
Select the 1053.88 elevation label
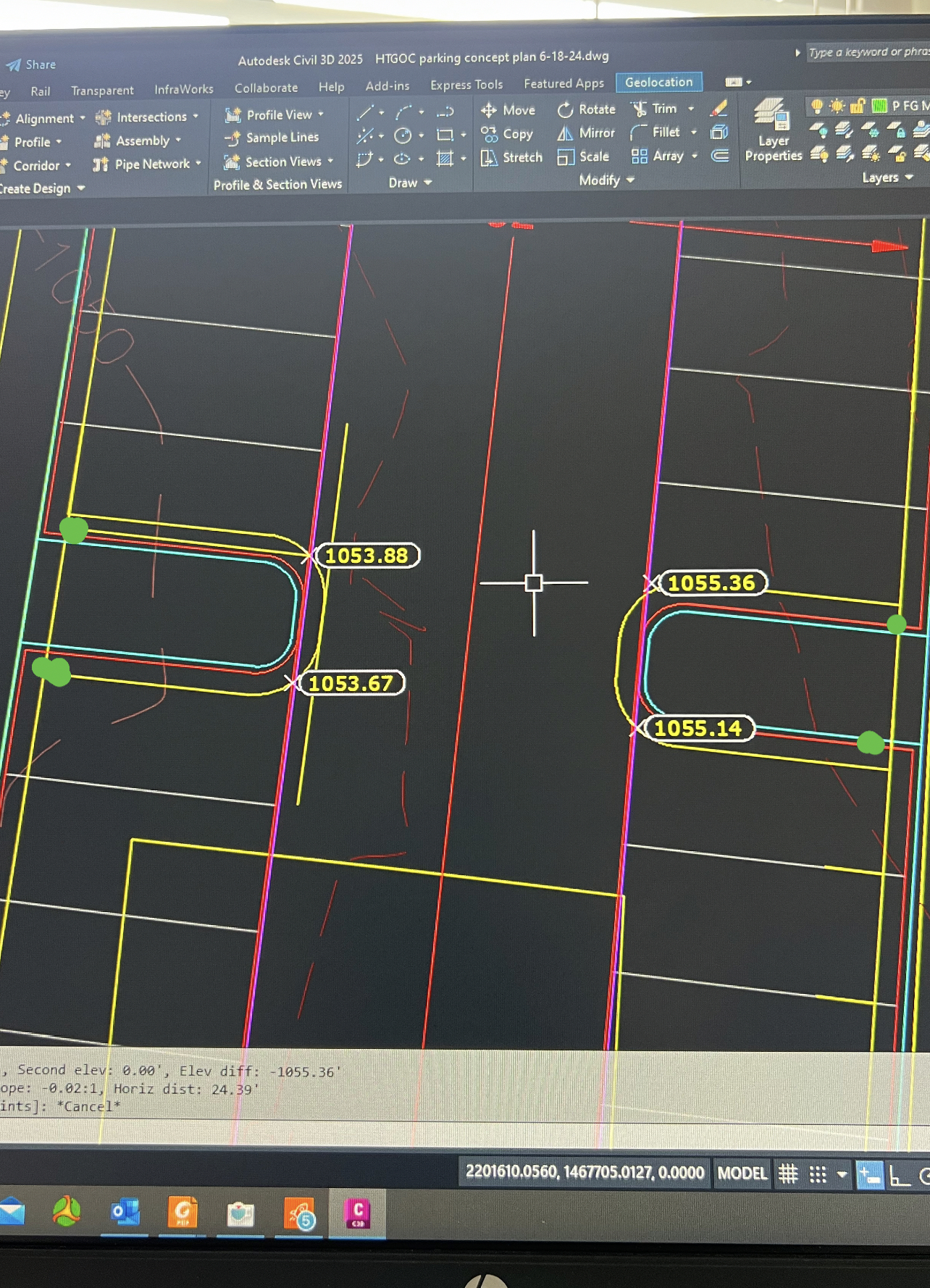coord(367,556)
